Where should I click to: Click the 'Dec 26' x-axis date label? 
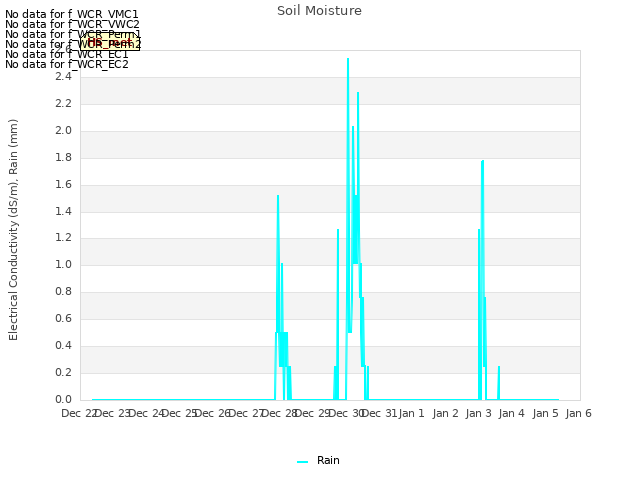pyautogui.click(x=213, y=413)
